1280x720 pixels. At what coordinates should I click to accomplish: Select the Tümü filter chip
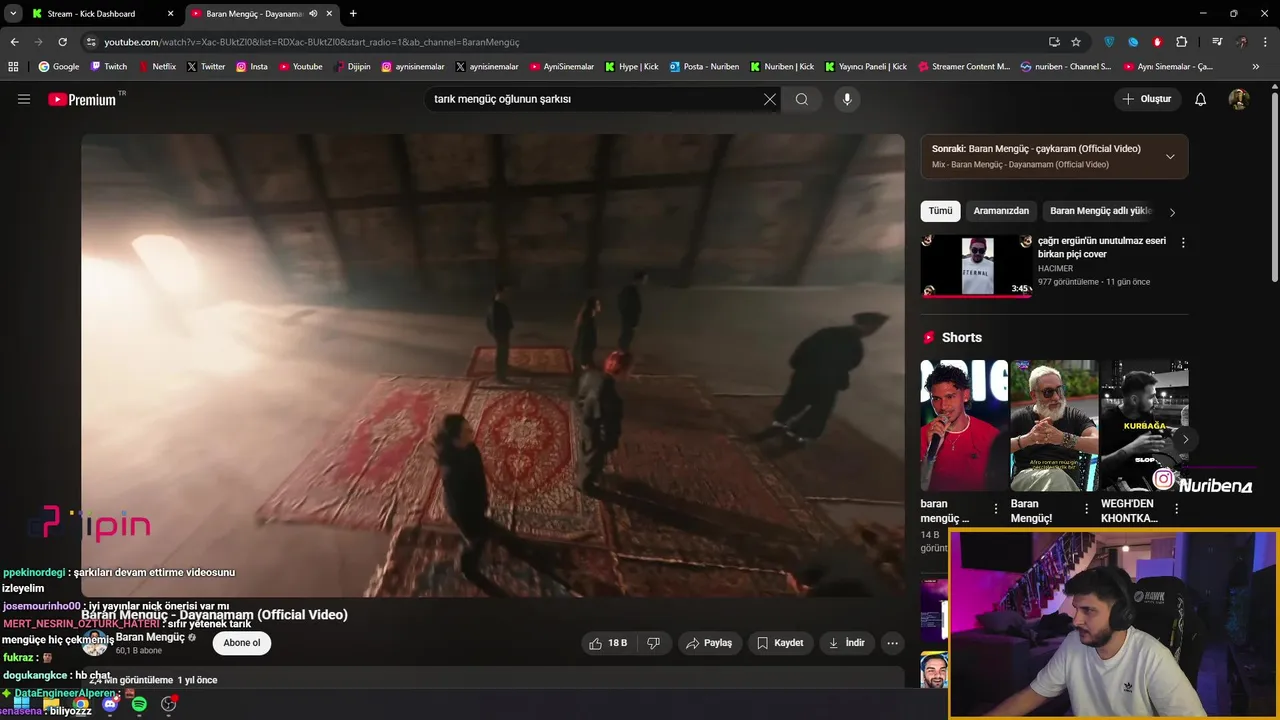pos(940,211)
